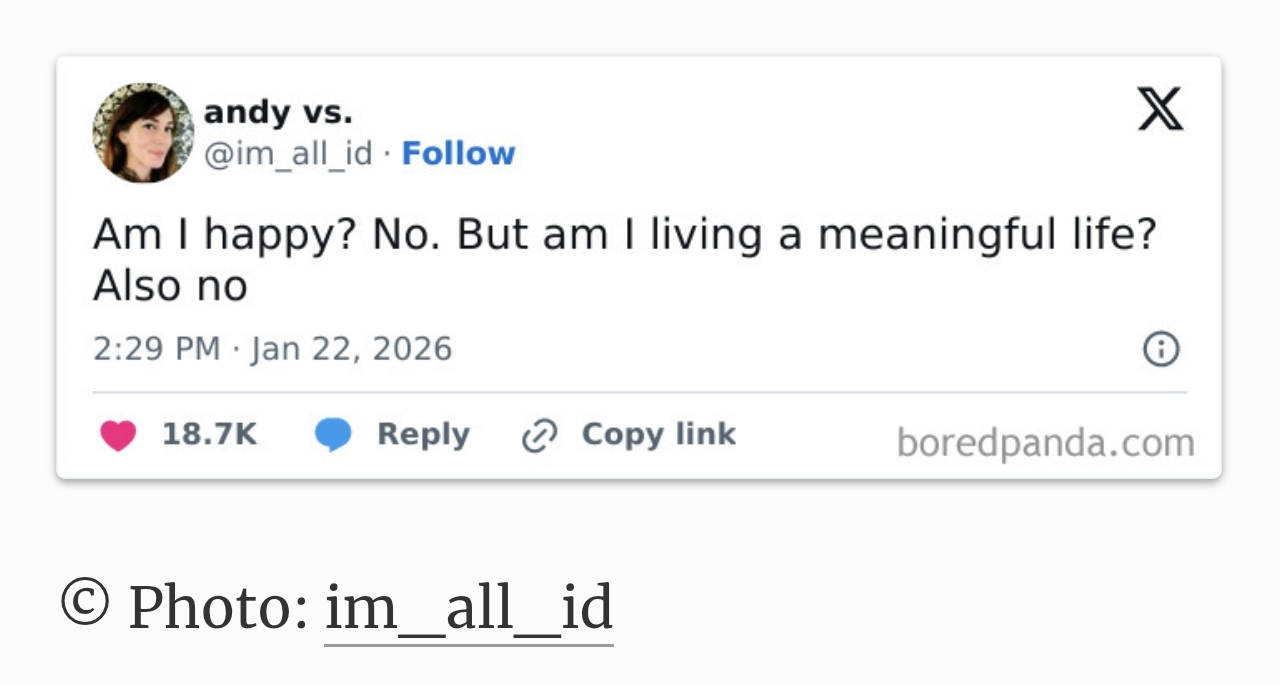The width and height of the screenshot is (1280, 686).
Task: Open the @im_all_id handle in the tweet header
Action: (288, 154)
